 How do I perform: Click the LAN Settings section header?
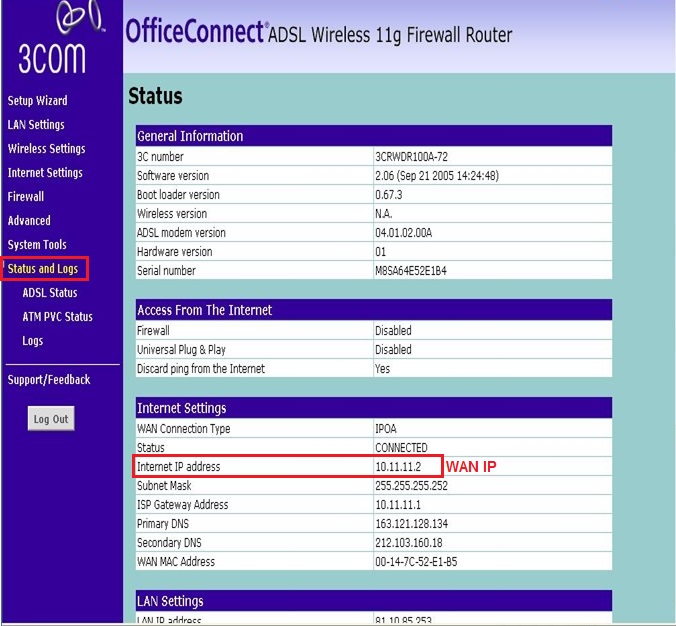coord(373,601)
